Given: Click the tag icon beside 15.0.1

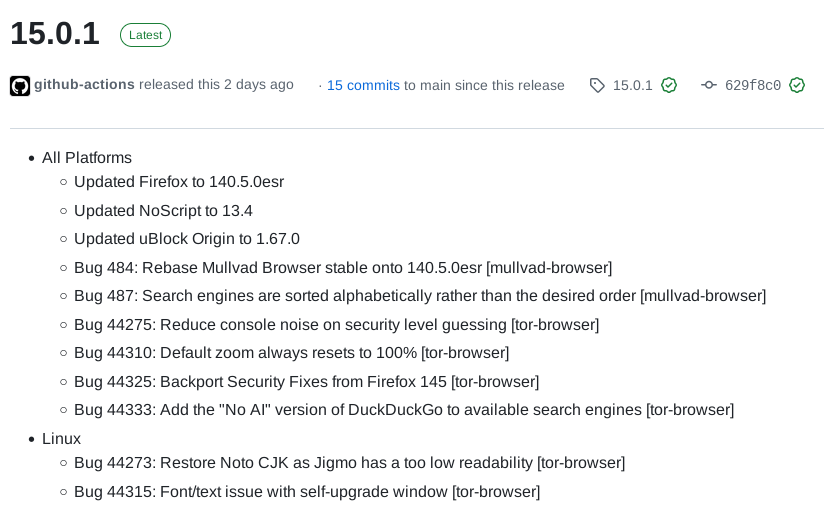Looking at the screenshot, I should coord(597,86).
